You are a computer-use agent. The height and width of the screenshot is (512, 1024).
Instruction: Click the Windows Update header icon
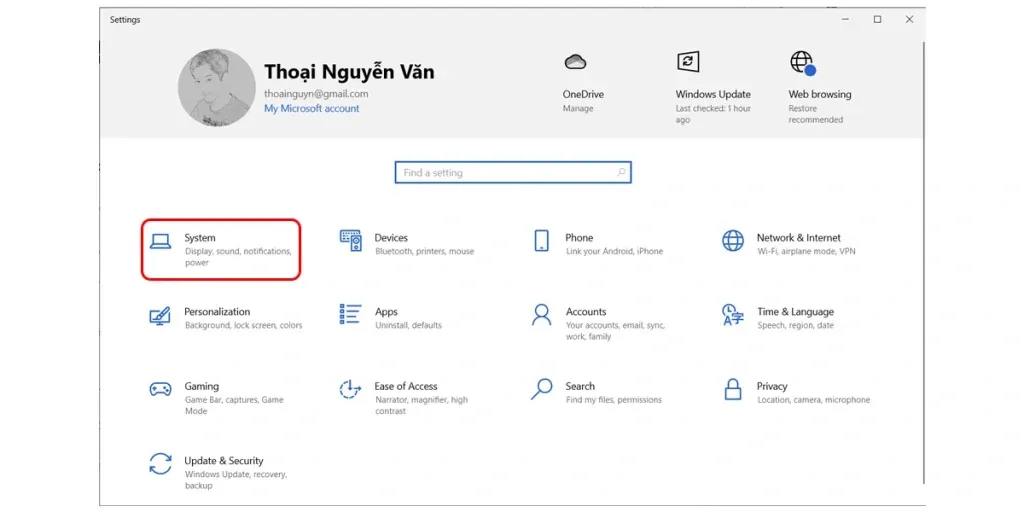(x=688, y=62)
